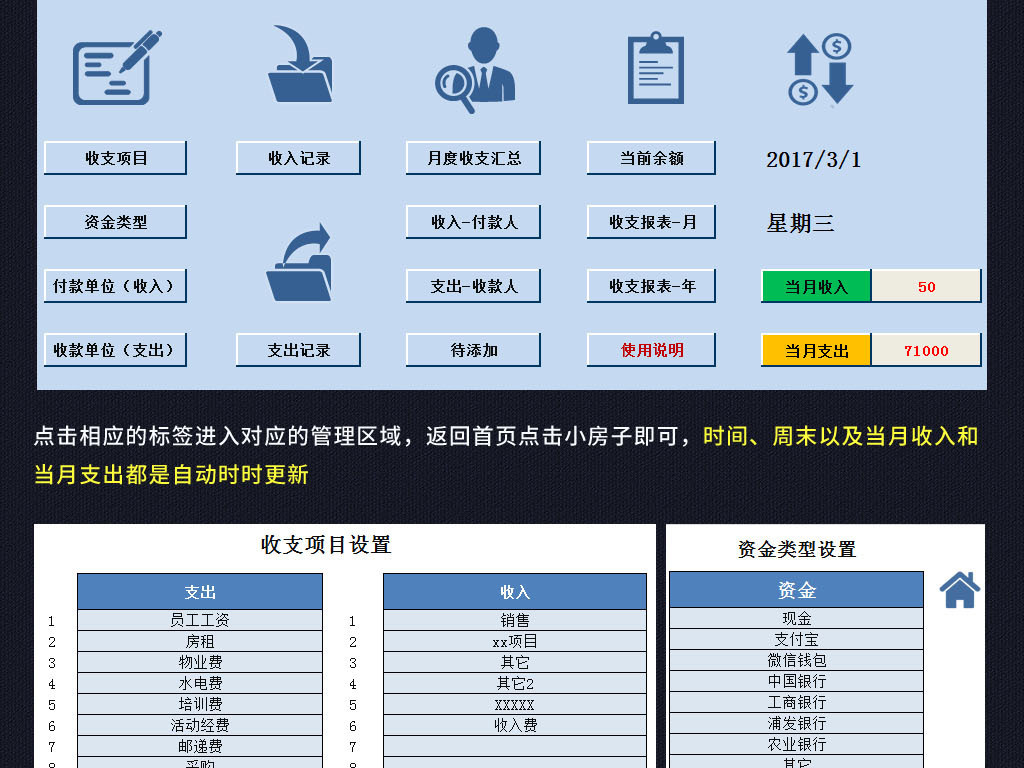Select the 员工工资 cell in the 支出 table

200,619
